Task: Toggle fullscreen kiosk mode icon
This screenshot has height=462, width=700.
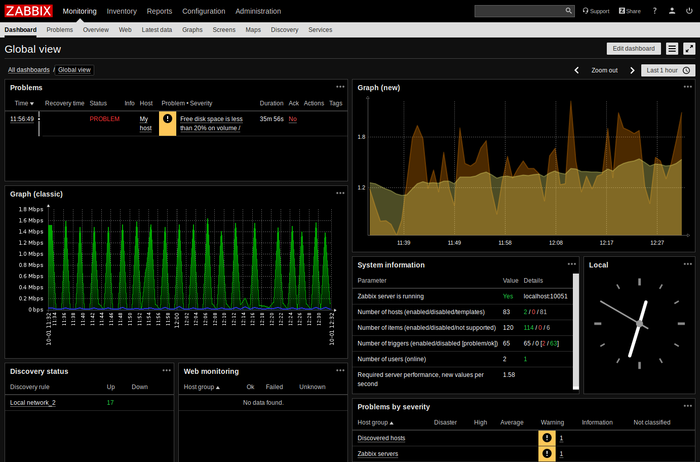Action: tap(687, 48)
